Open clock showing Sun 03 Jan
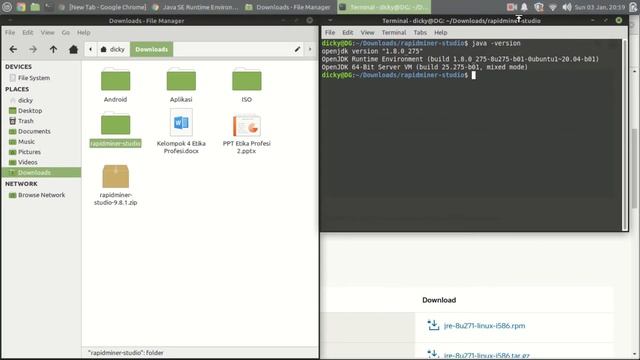Viewport: 640px width, 360px height. [x=599, y=7]
